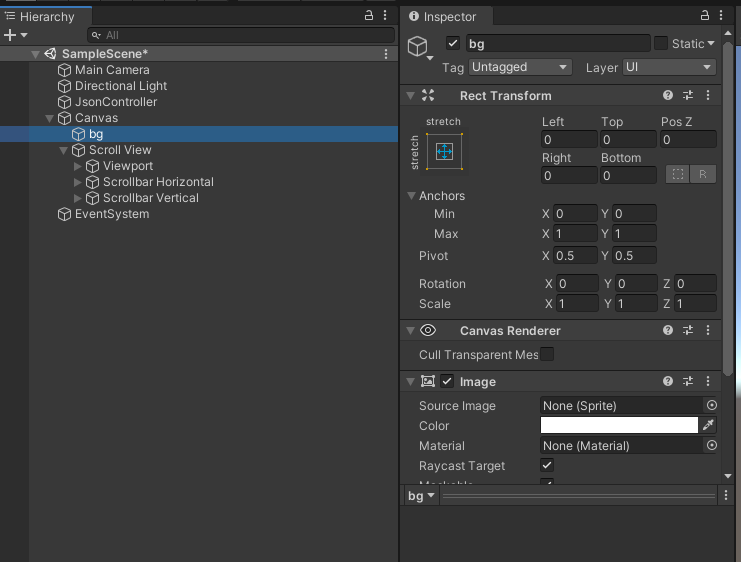The height and width of the screenshot is (562, 741).
Task: Click the Canvas Renderer eye icon
Action: click(x=428, y=330)
